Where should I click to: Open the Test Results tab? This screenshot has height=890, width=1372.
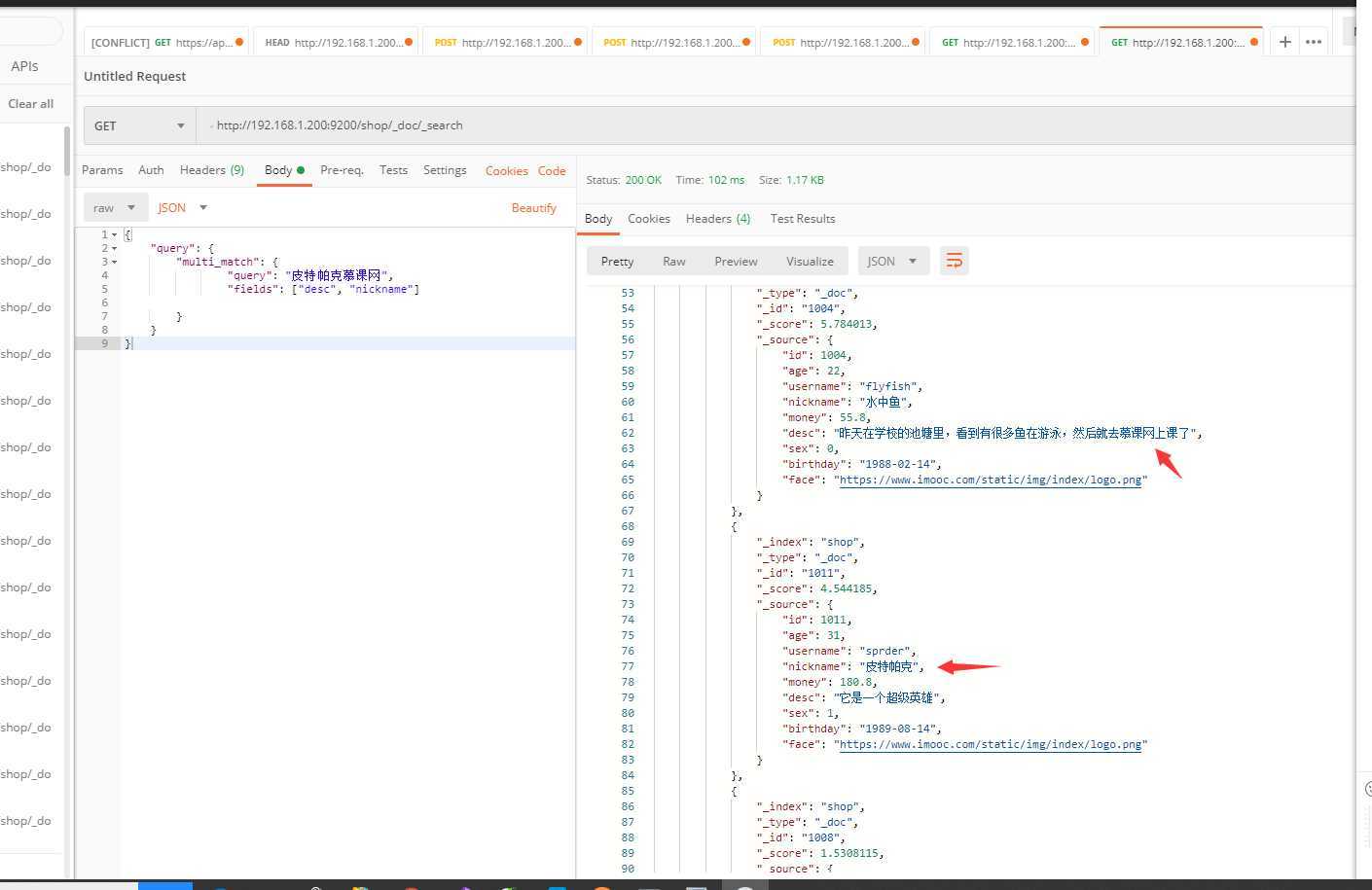click(803, 219)
